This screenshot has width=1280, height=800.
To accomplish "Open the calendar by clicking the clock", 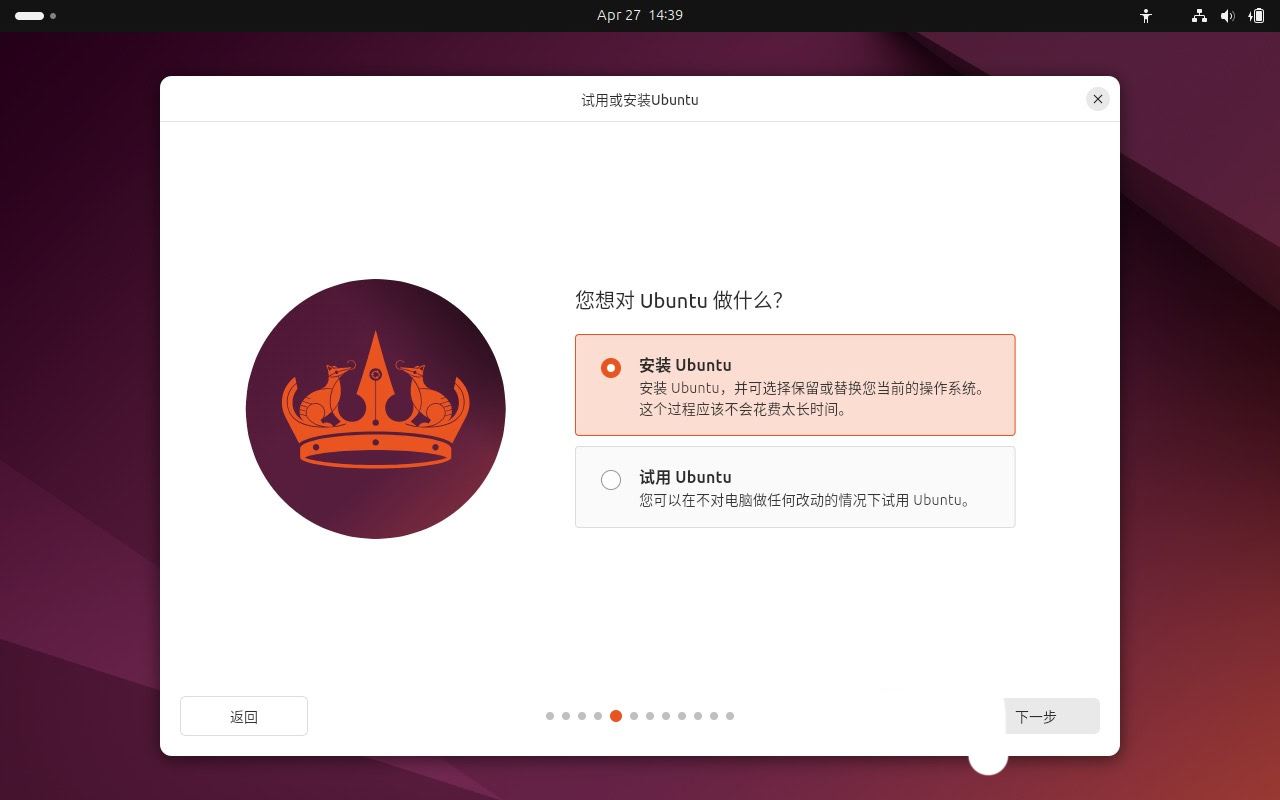I will 640,15.
